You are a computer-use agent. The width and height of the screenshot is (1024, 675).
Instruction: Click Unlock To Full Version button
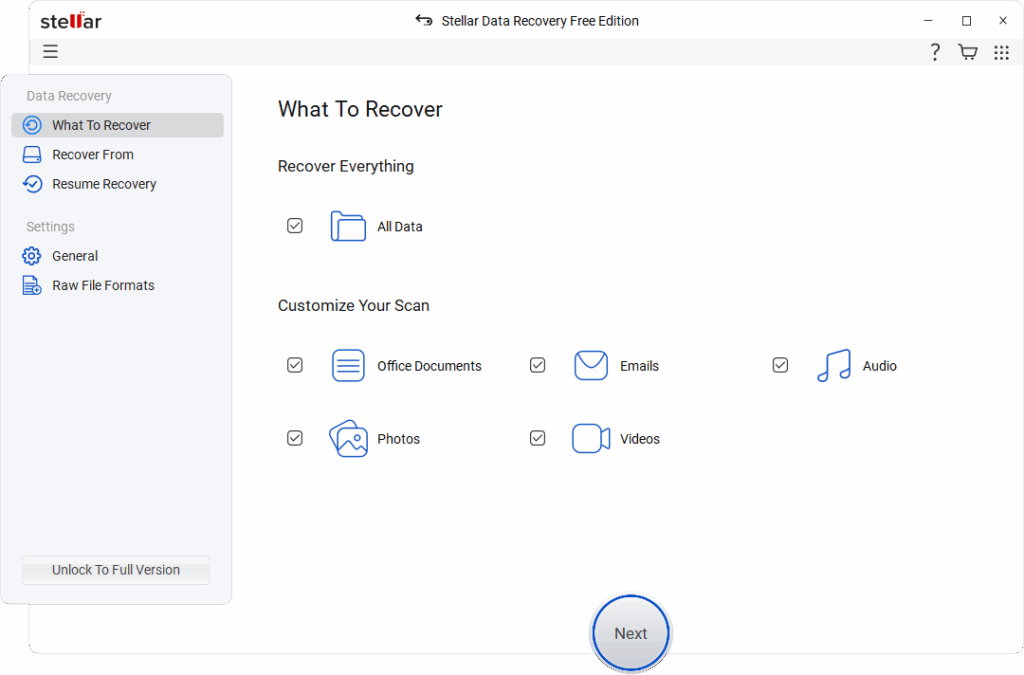tap(116, 570)
